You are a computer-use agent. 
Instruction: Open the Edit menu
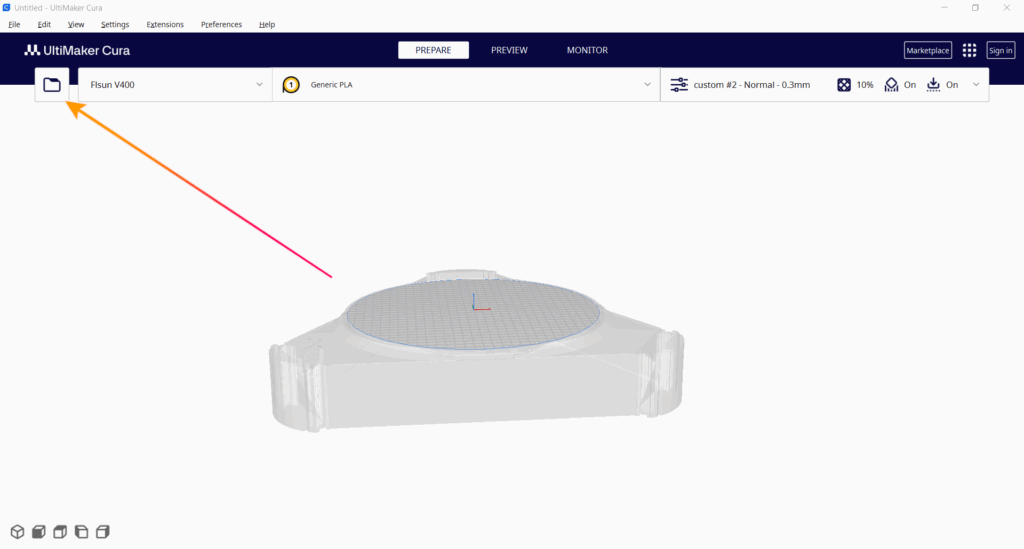tap(44, 24)
